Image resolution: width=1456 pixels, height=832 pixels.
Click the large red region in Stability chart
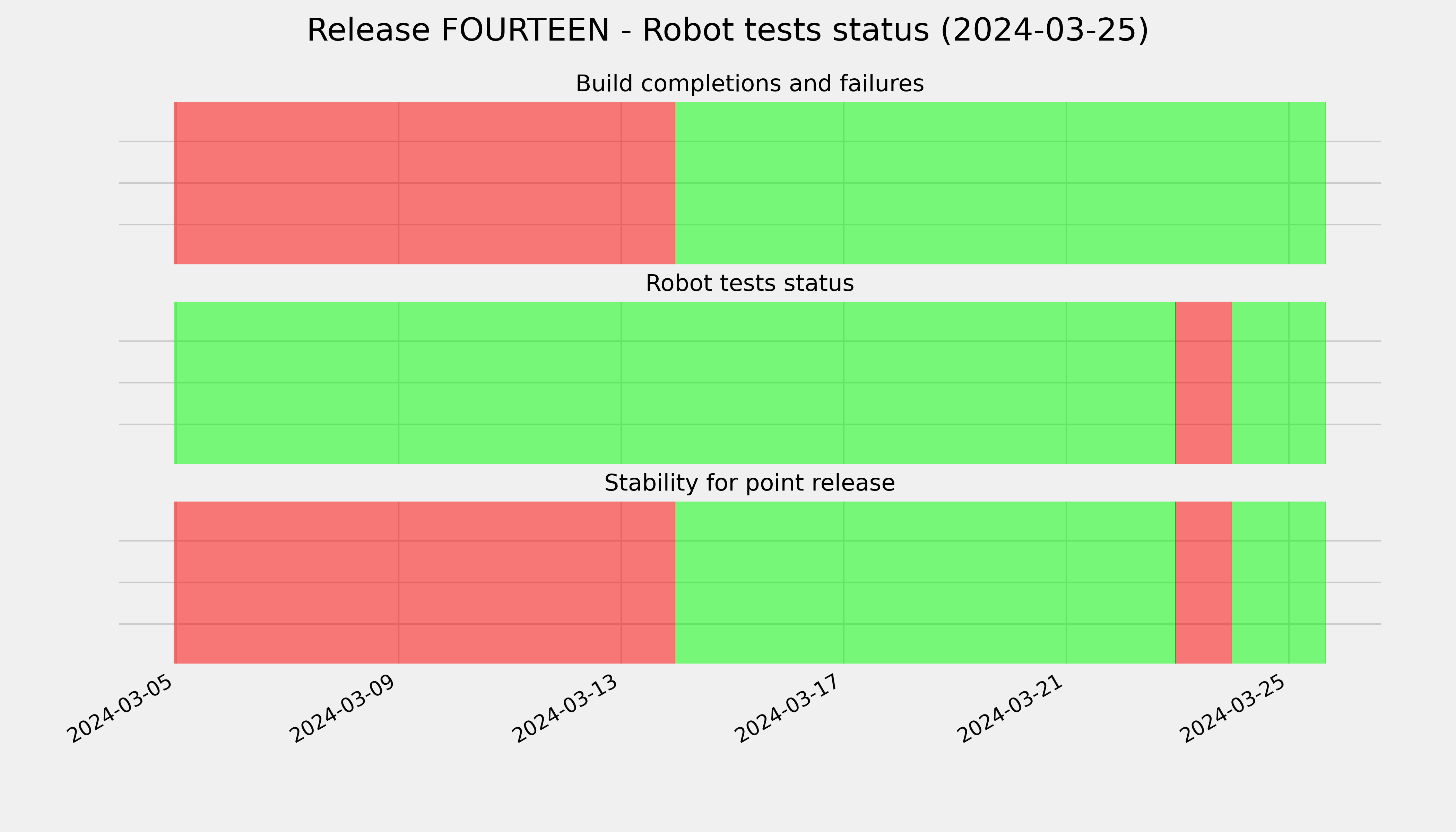[425, 582]
